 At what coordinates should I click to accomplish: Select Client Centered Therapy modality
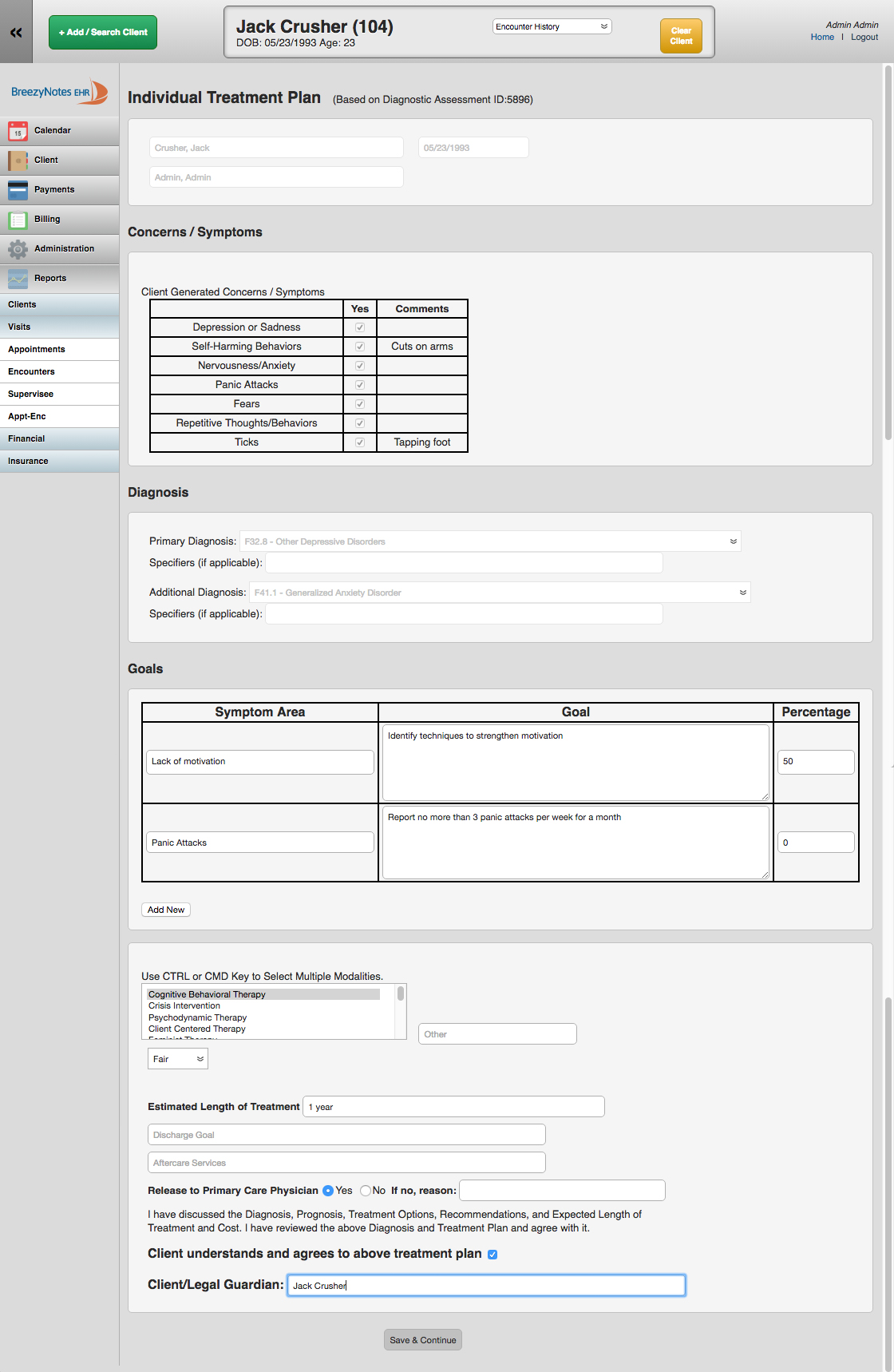pos(263,1029)
